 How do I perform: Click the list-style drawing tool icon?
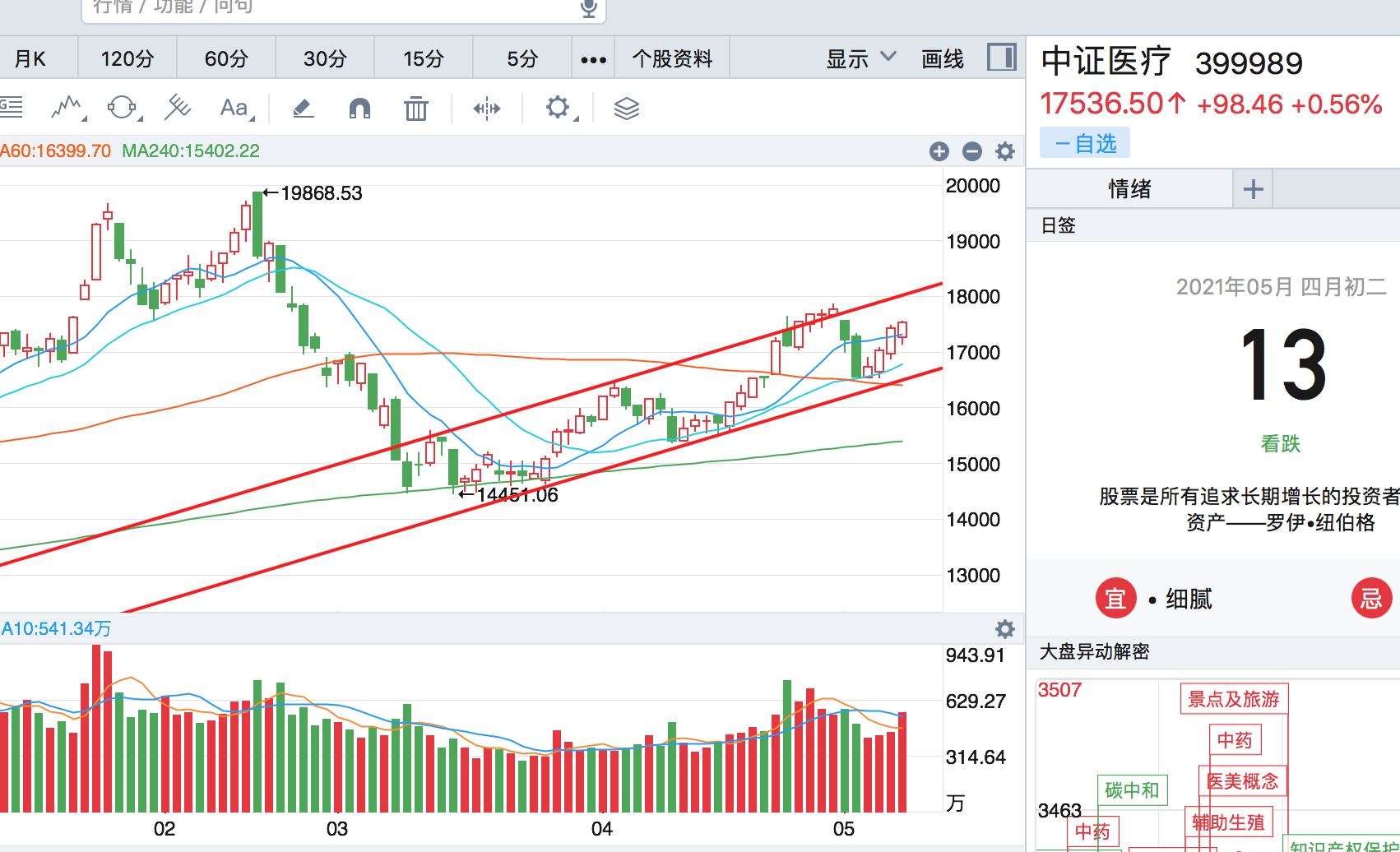12,108
